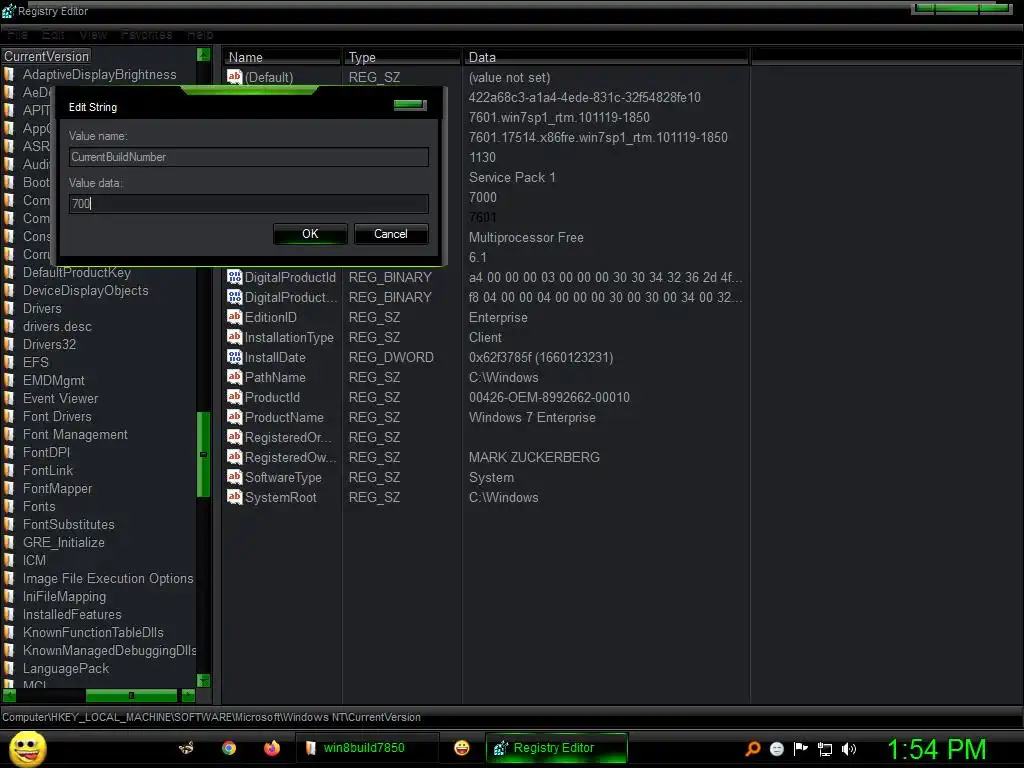The width and height of the screenshot is (1024, 768).
Task: Open the Favorites menu
Action: (146, 35)
